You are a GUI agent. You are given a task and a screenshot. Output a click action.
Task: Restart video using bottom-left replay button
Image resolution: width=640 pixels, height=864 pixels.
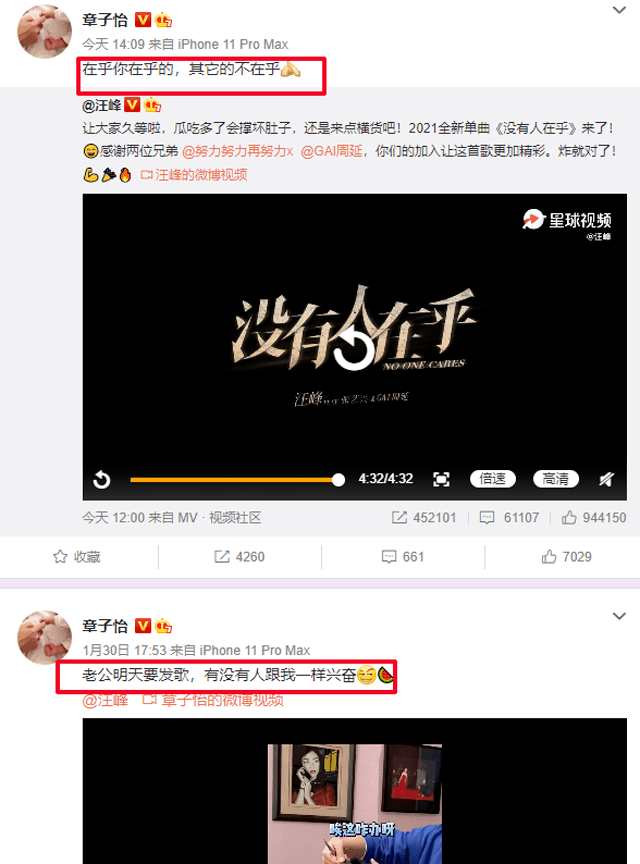pos(102,479)
